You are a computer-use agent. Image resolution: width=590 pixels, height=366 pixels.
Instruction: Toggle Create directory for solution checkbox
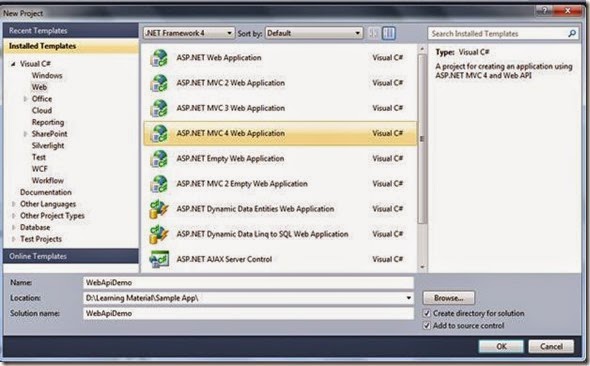(x=427, y=313)
